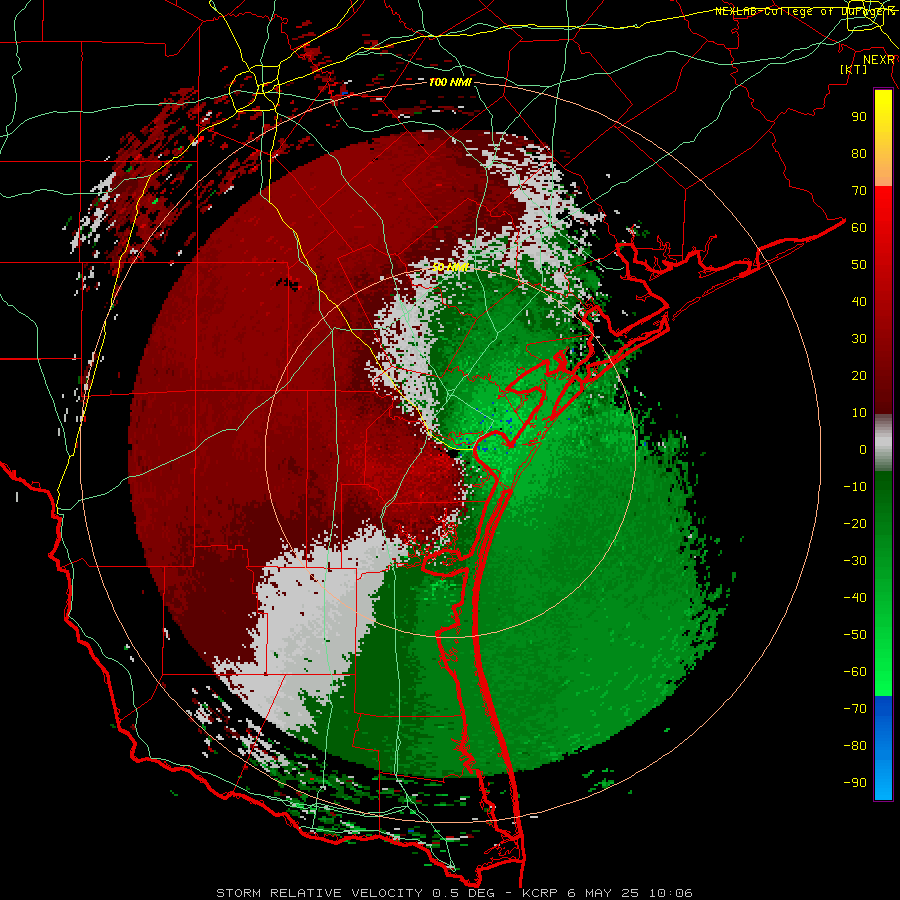Click the 40 value on the velocity scale
900x900 pixels.
pyautogui.click(x=859, y=301)
